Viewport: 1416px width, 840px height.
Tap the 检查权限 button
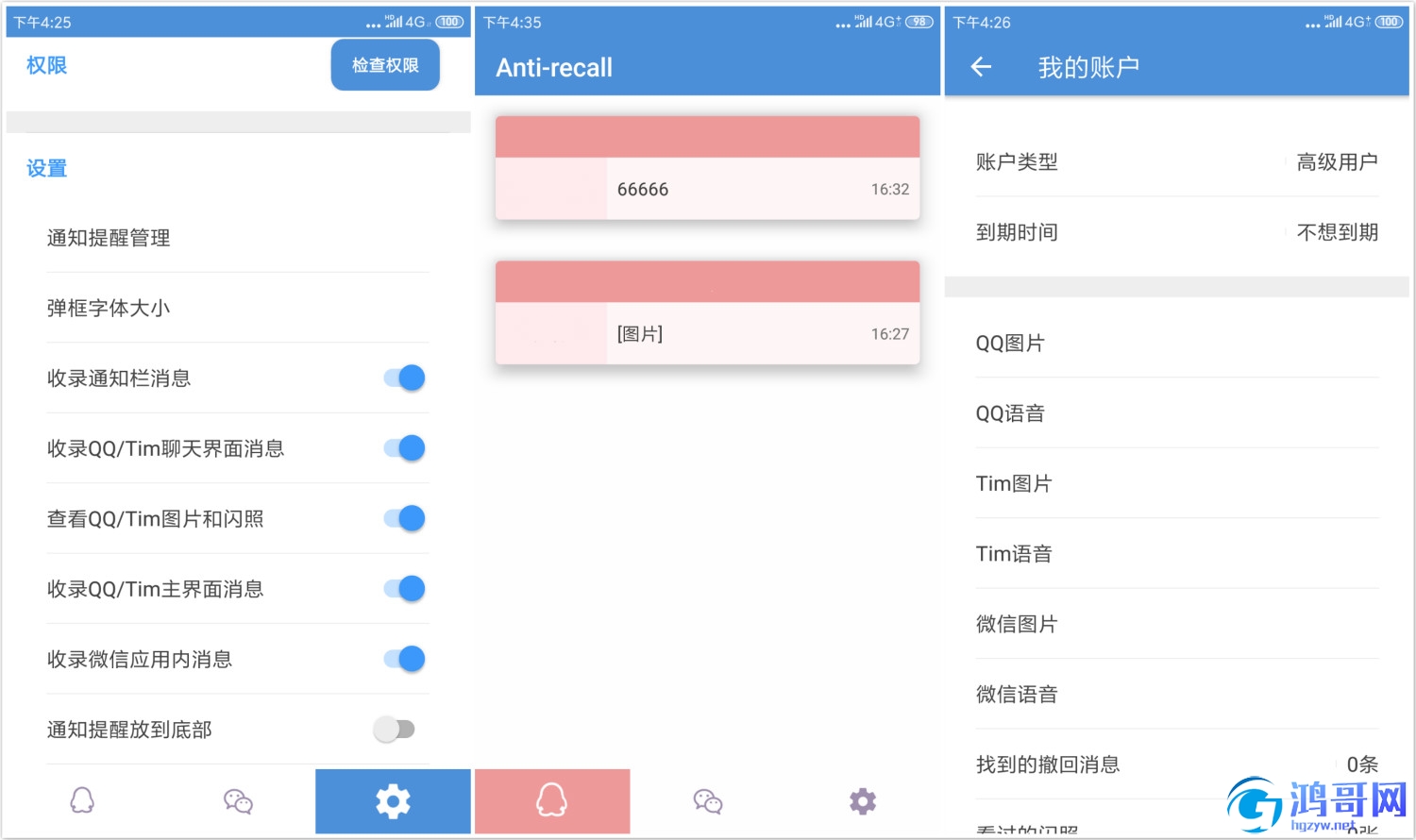(x=385, y=65)
